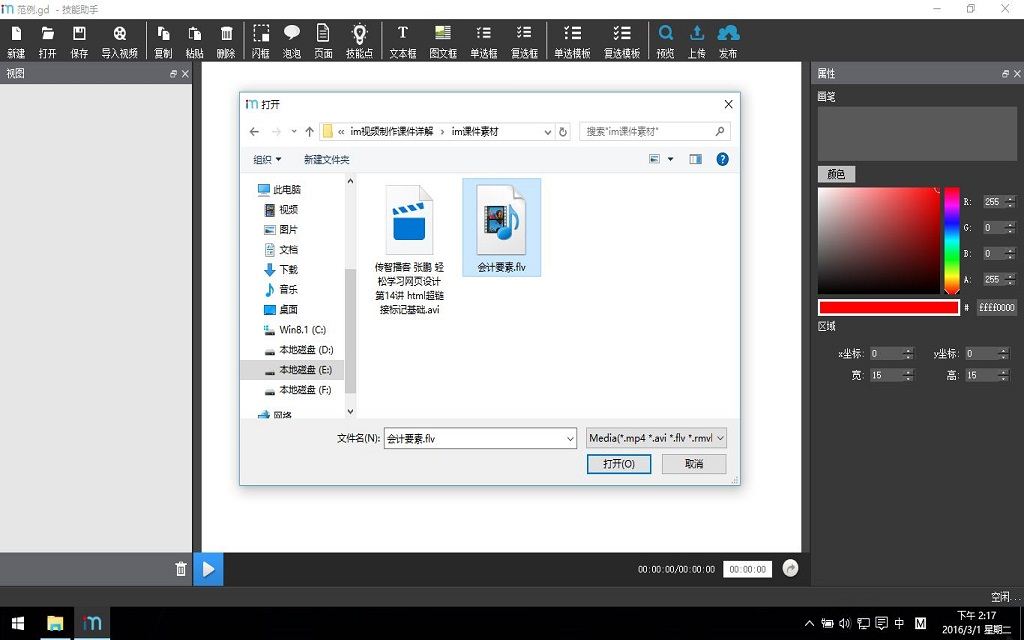
Task: Click the 取消 cancel button
Action: (x=694, y=464)
